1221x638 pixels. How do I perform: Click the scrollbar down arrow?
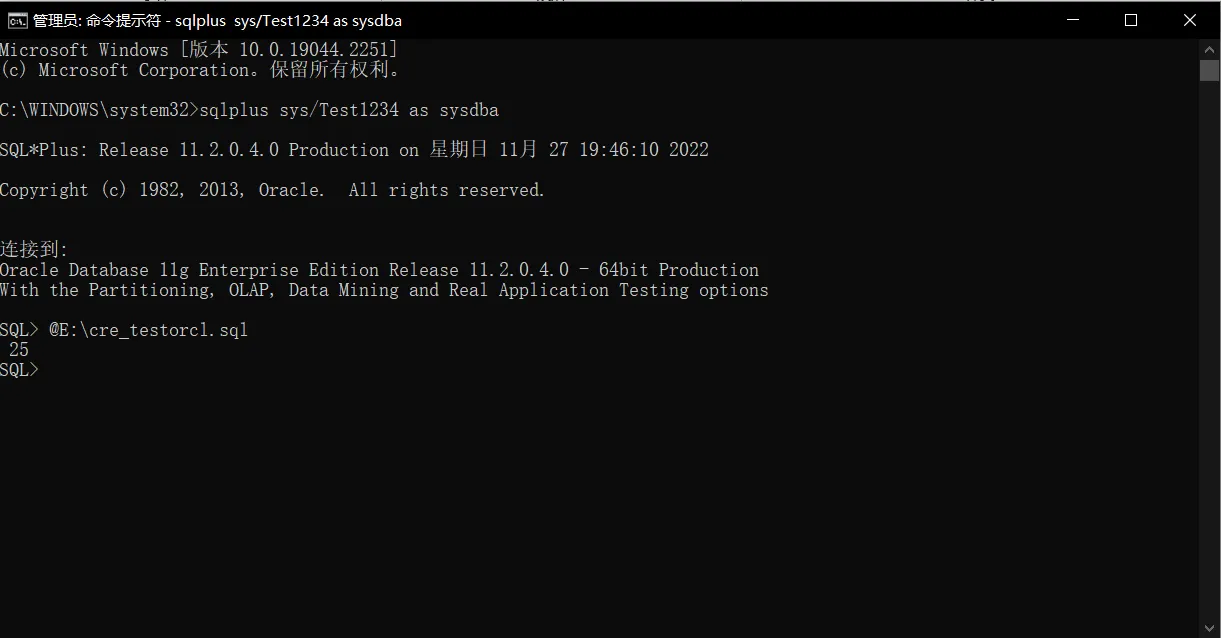[x=1209, y=628]
